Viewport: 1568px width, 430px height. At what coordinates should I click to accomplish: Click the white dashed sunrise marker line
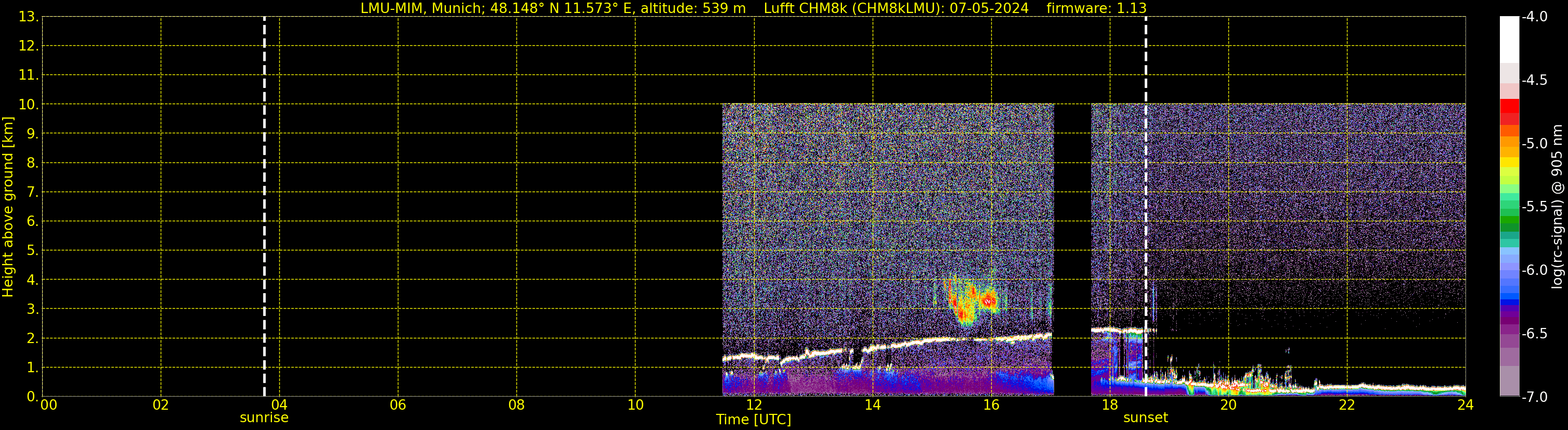coord(264,207)
